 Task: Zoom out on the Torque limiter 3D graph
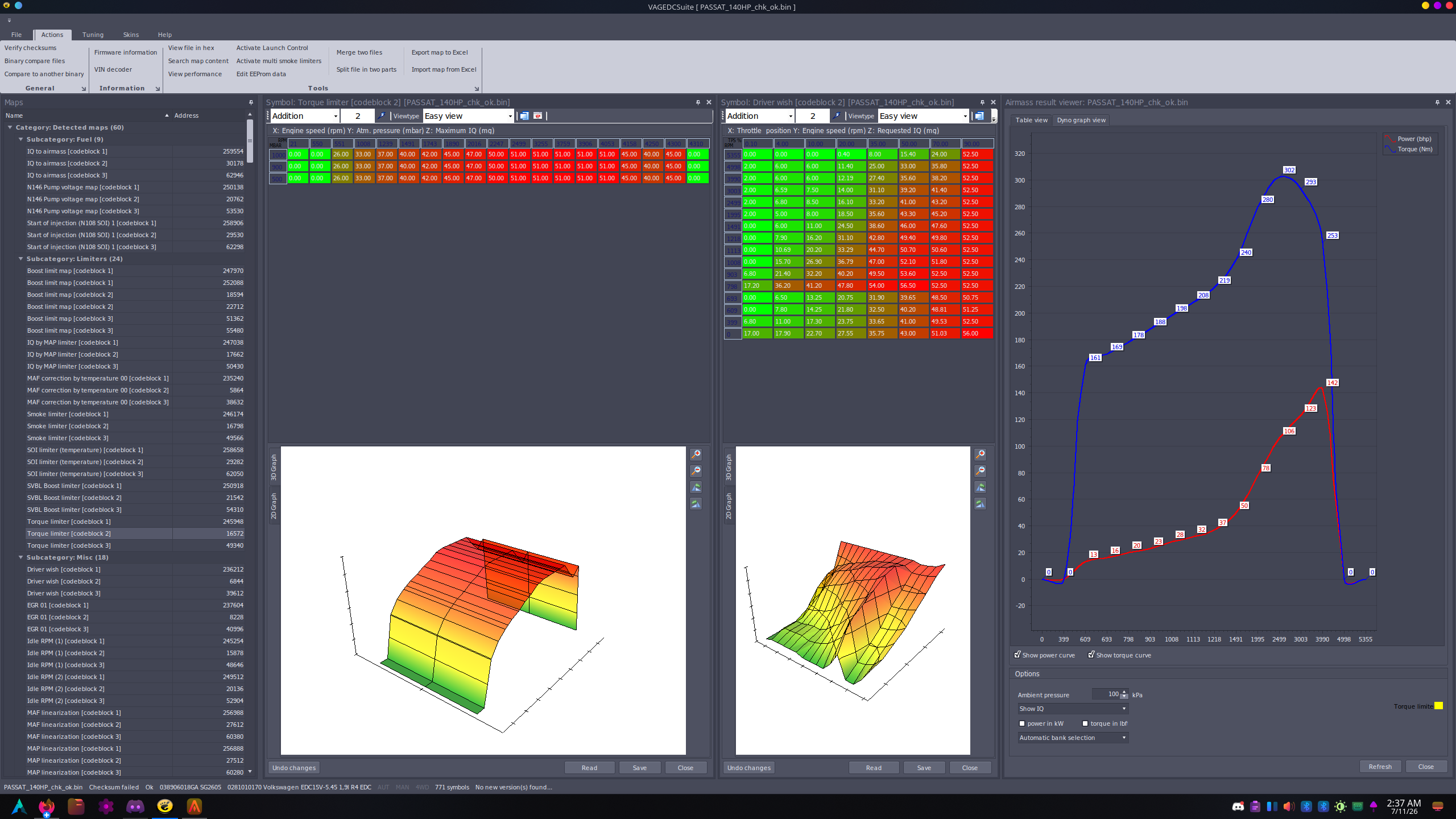click(696, 471)
